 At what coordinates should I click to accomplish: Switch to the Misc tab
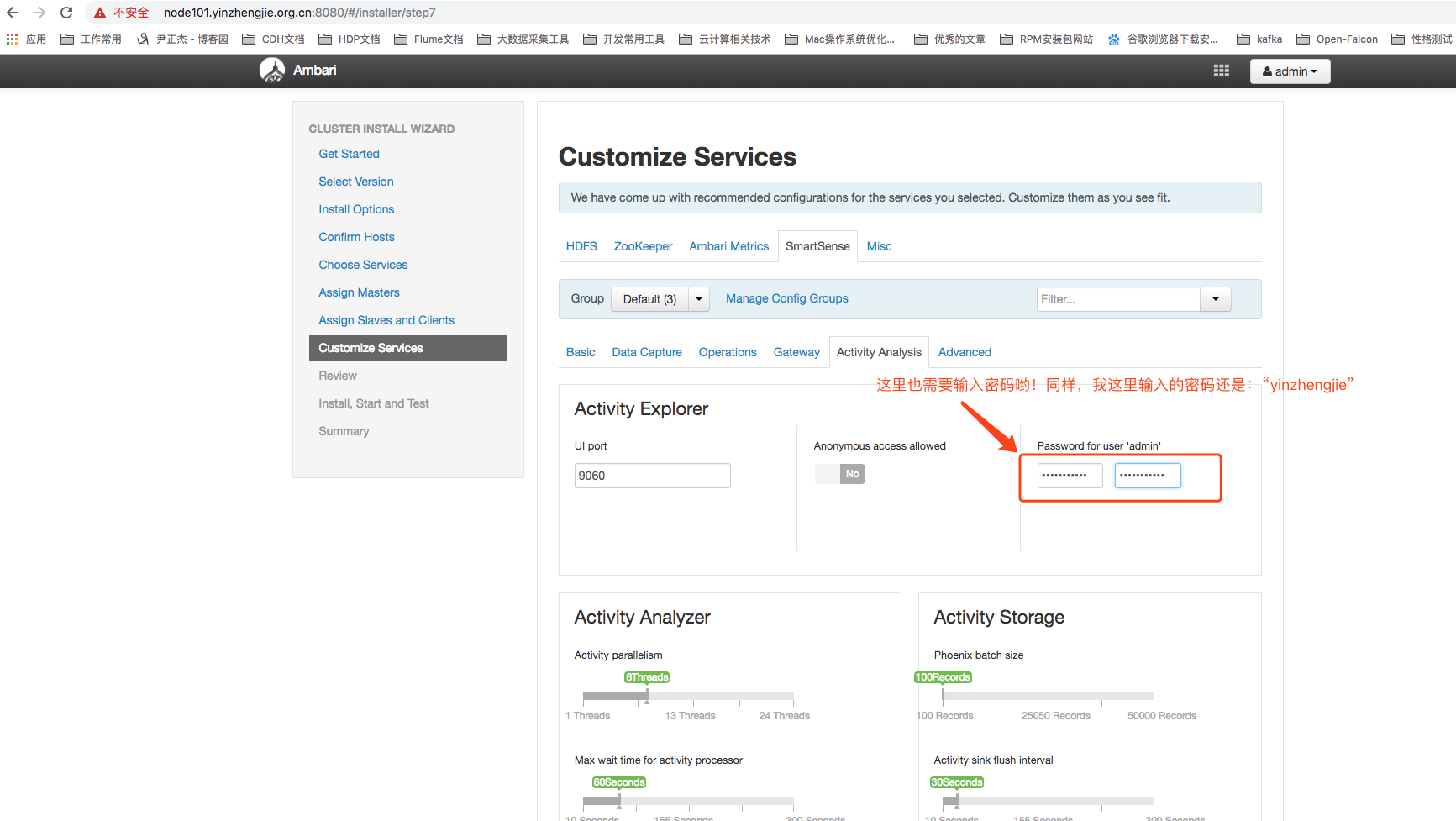(x=879, y=246)
